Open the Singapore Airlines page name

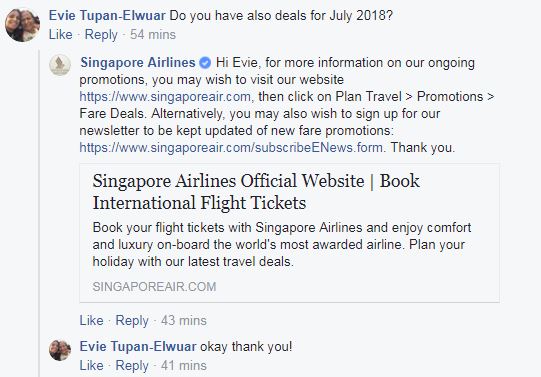point(138,63)
